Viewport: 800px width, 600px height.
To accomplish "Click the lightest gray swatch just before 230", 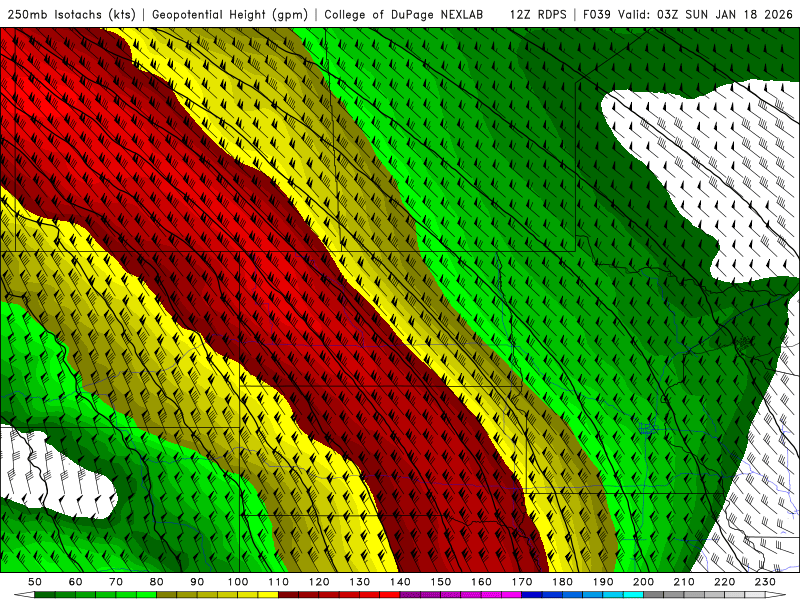I will coord(755,595).
